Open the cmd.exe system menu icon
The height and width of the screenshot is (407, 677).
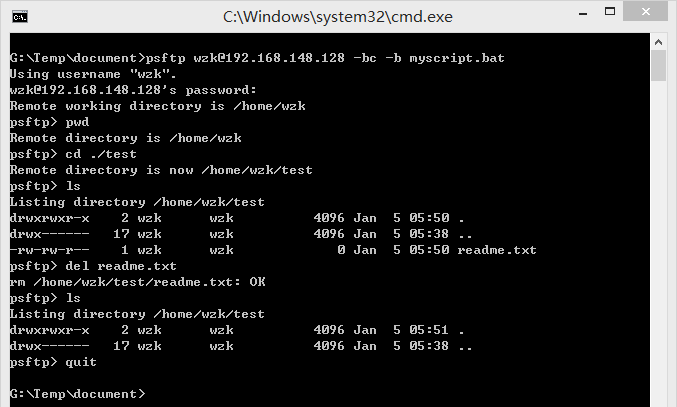[20, 17]
